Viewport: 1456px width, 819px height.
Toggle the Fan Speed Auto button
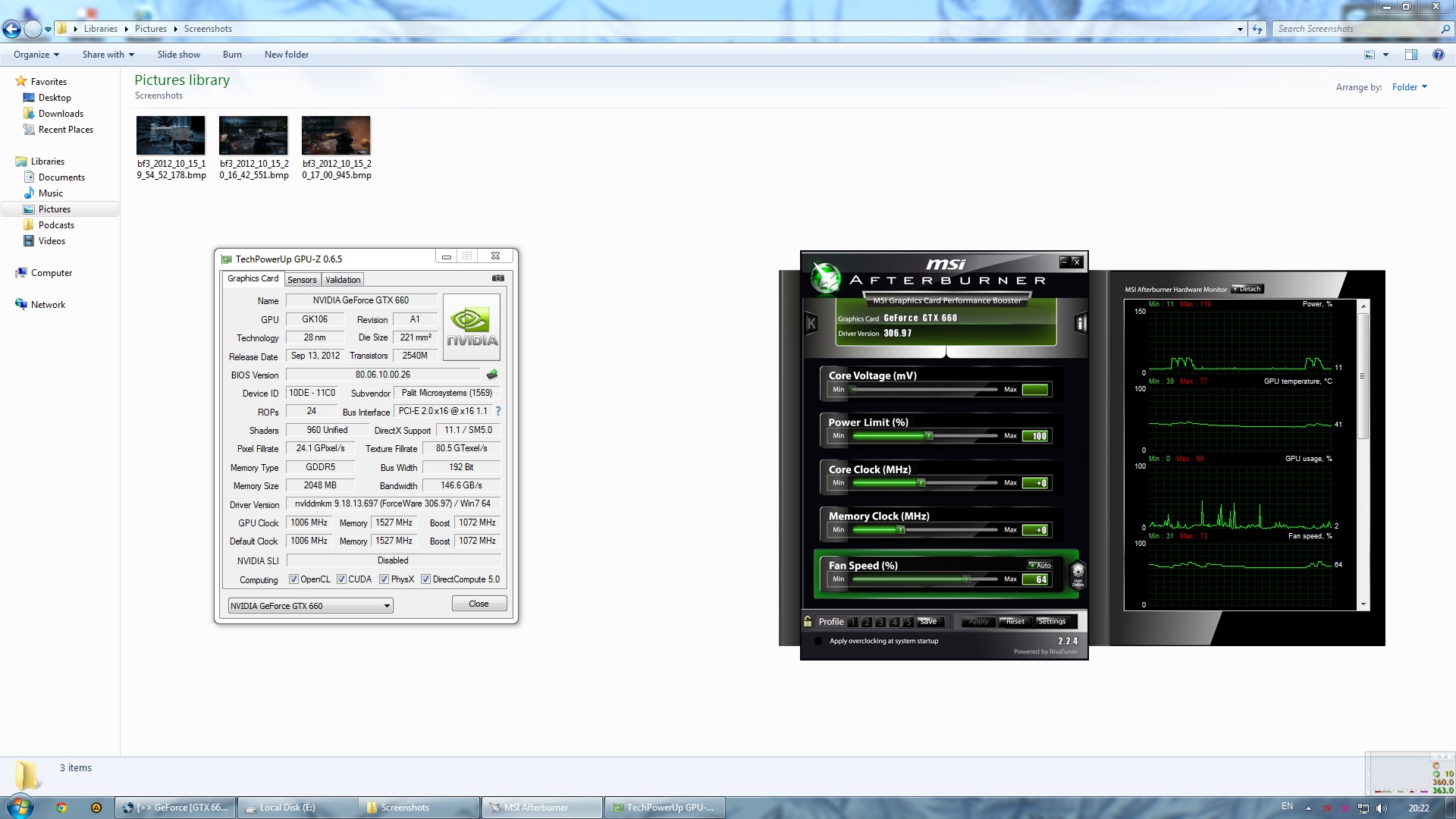1040,565
